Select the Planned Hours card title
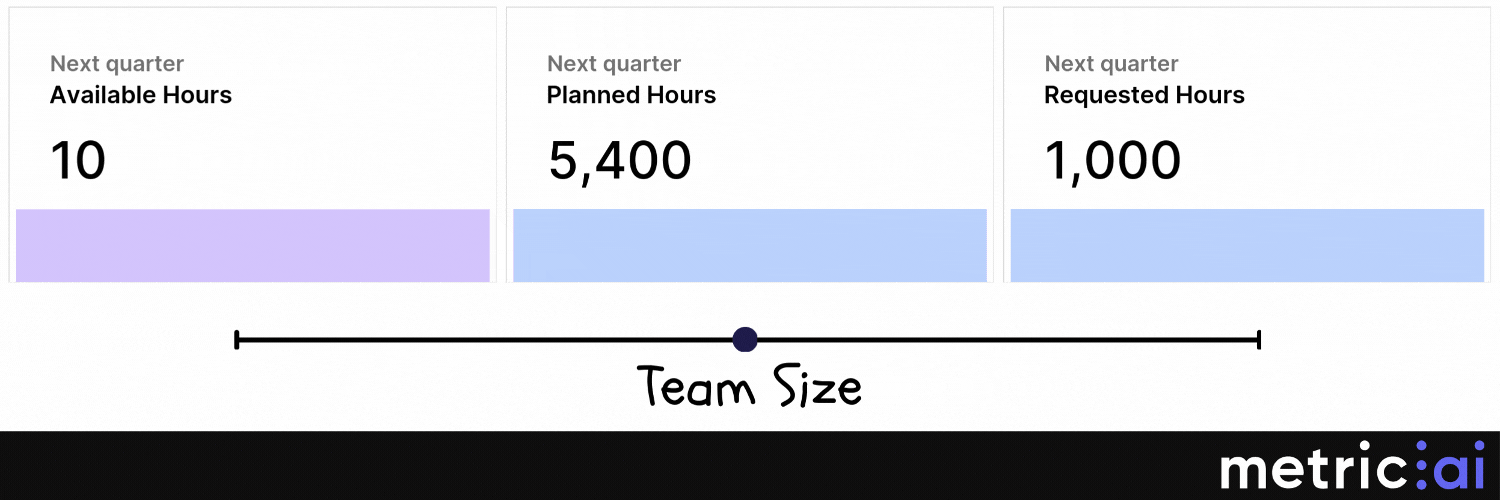Screen dimensions: 1500x500 631,96
